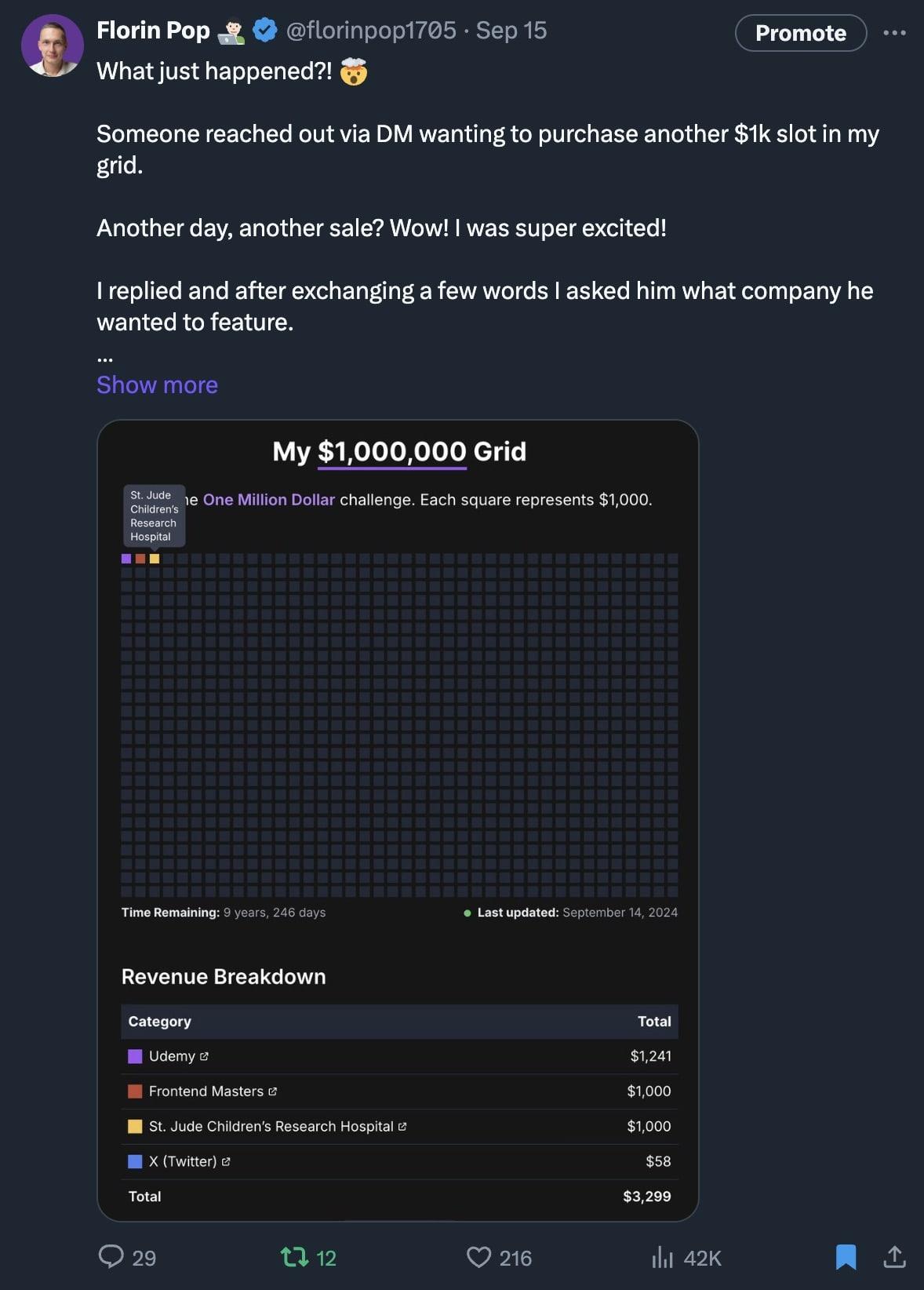The width and height of the screenshot is (924, 1290).
Task: Open the X (Twitter) external link icon
Action: click(226, 1161)
